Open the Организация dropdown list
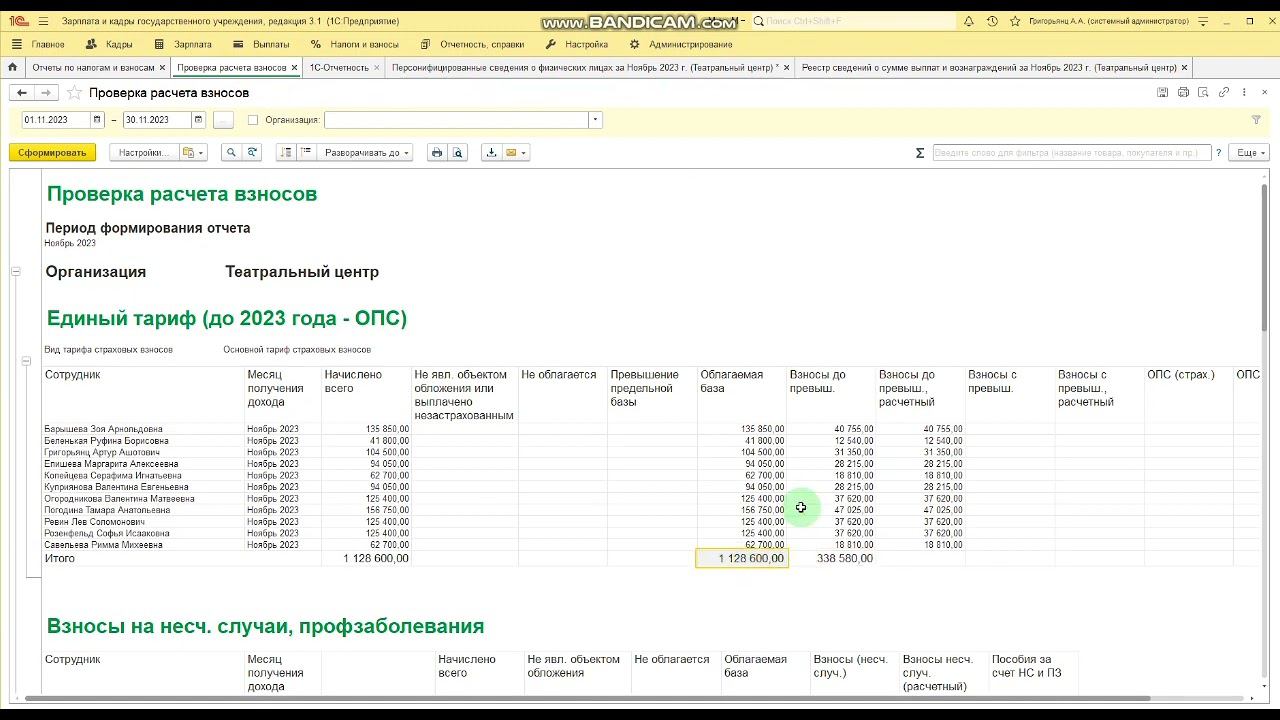Image resolution: width=1280 pixels, height=720 pixels. point(595,120)
